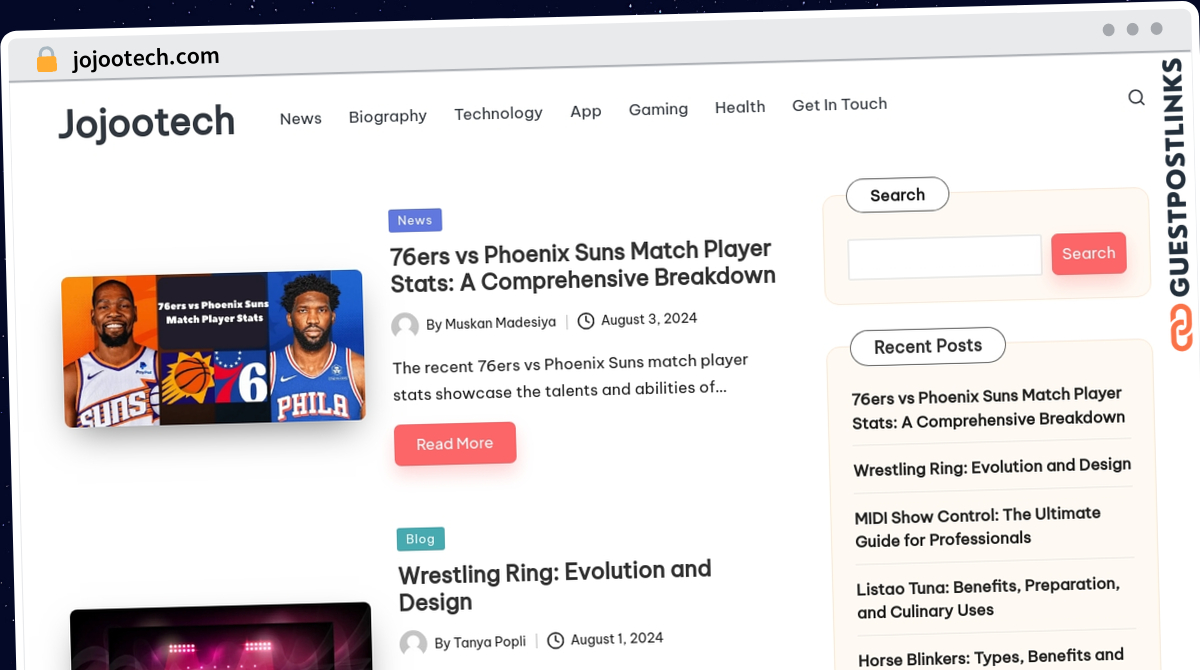The height and width of the screenshot is (670, 1200).
Task: Click the padlock icon beside jojootech.com
Action: click(x=47, y=60)
